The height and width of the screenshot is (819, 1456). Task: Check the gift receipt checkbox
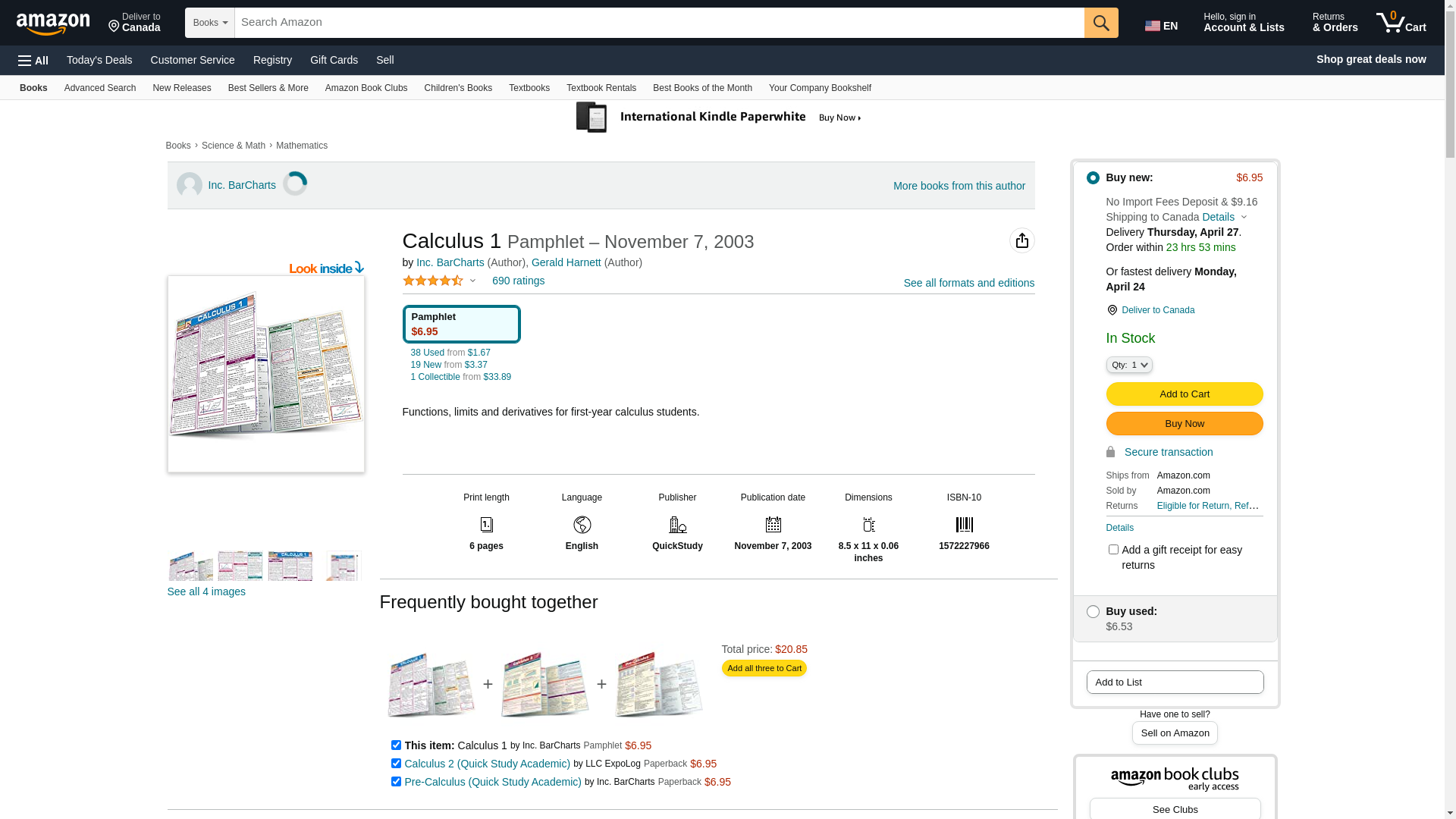click(x=1113, y=550)
